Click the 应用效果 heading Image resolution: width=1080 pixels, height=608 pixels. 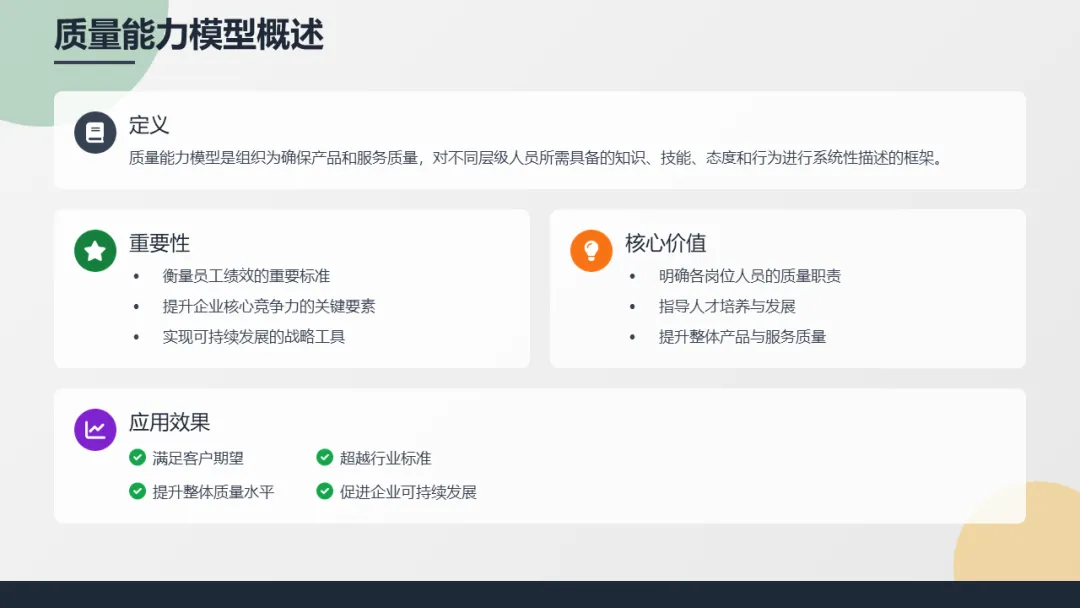pyautogui.click(x=169, y=422)
